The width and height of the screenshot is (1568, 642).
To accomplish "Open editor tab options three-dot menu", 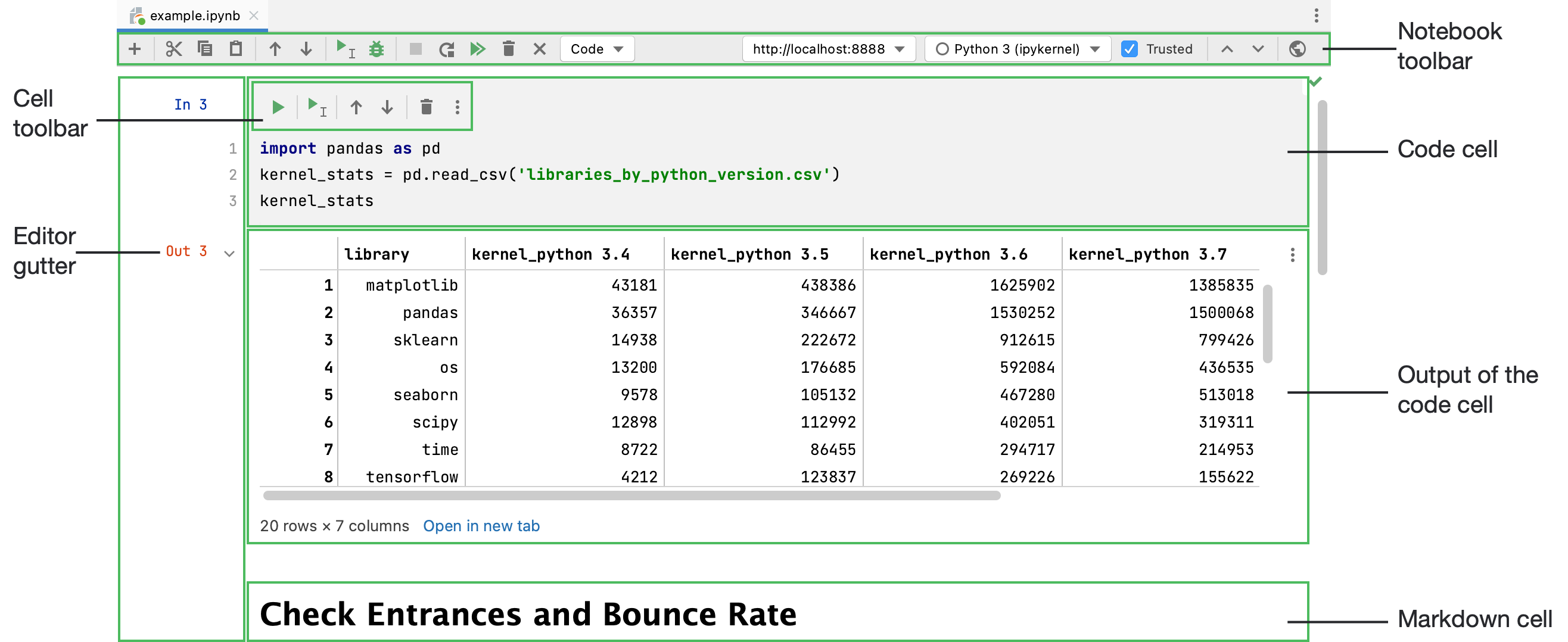I will click(x=1316, y=16).
